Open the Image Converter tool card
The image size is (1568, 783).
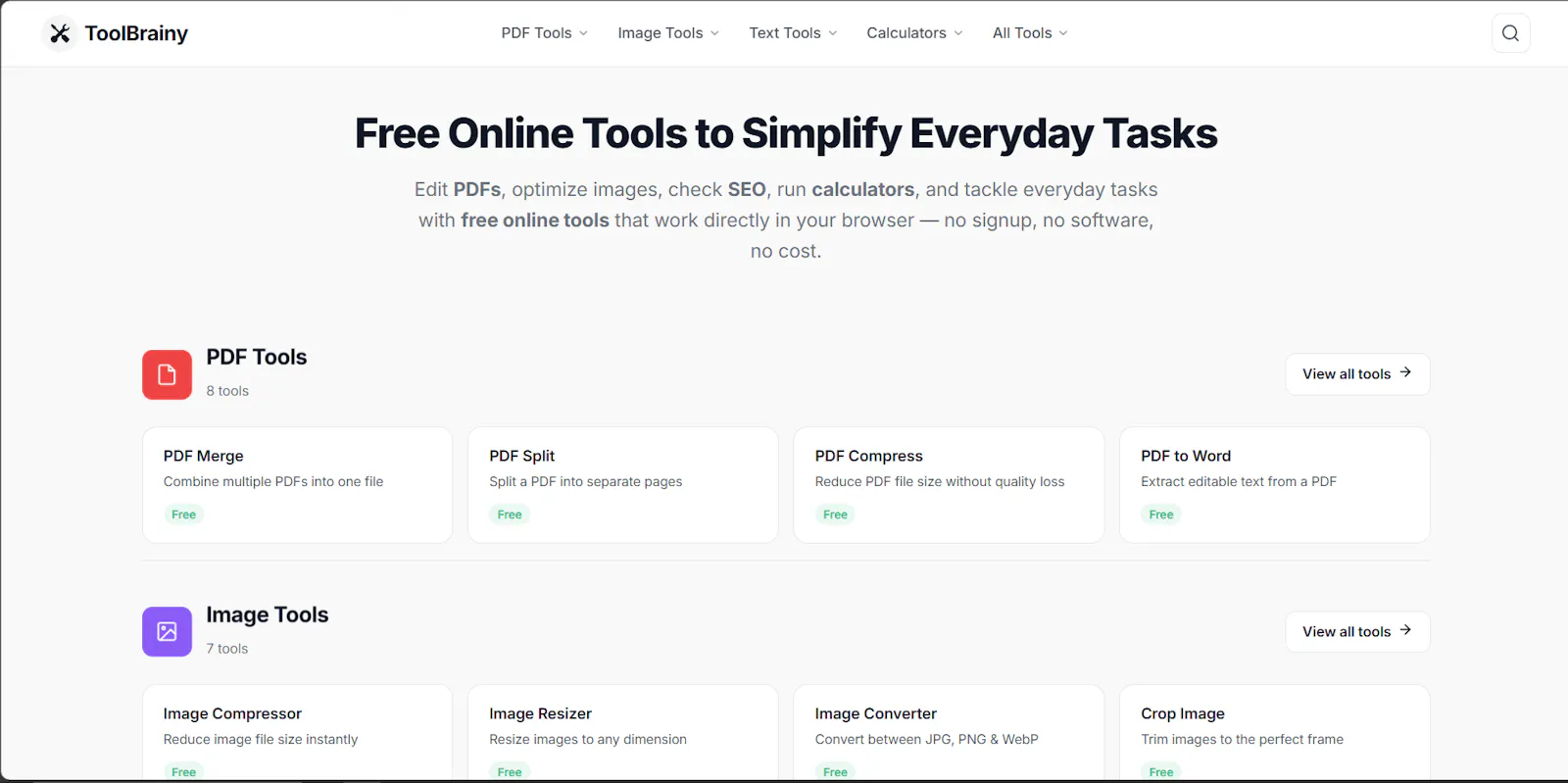coord(949,733)
